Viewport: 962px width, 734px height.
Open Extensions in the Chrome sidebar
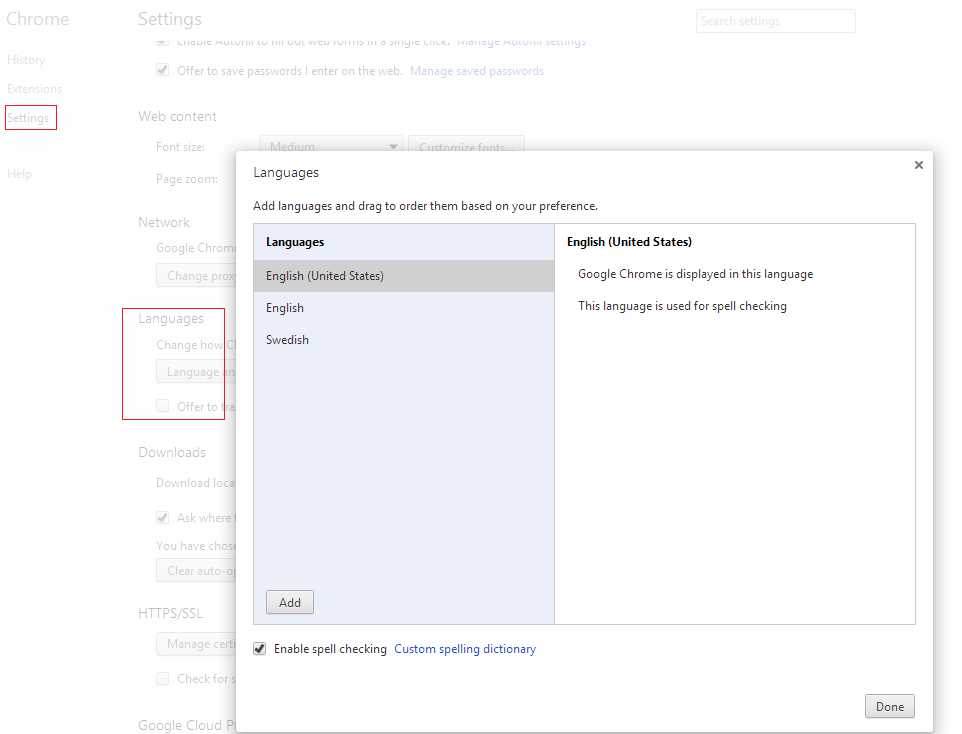click(32, 89)
